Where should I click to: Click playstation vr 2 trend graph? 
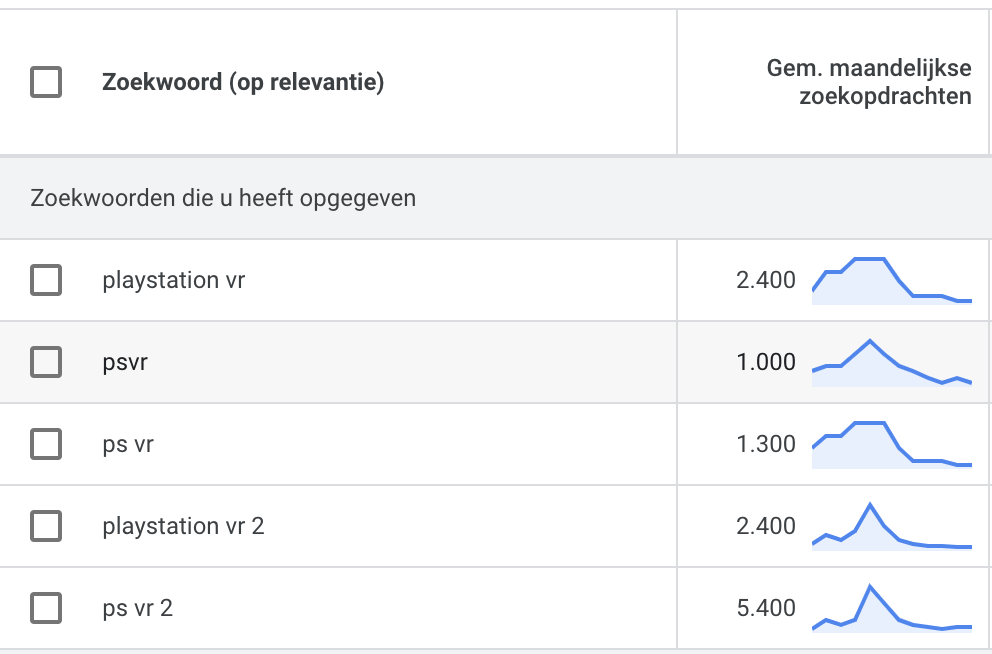tap(892, 527)
